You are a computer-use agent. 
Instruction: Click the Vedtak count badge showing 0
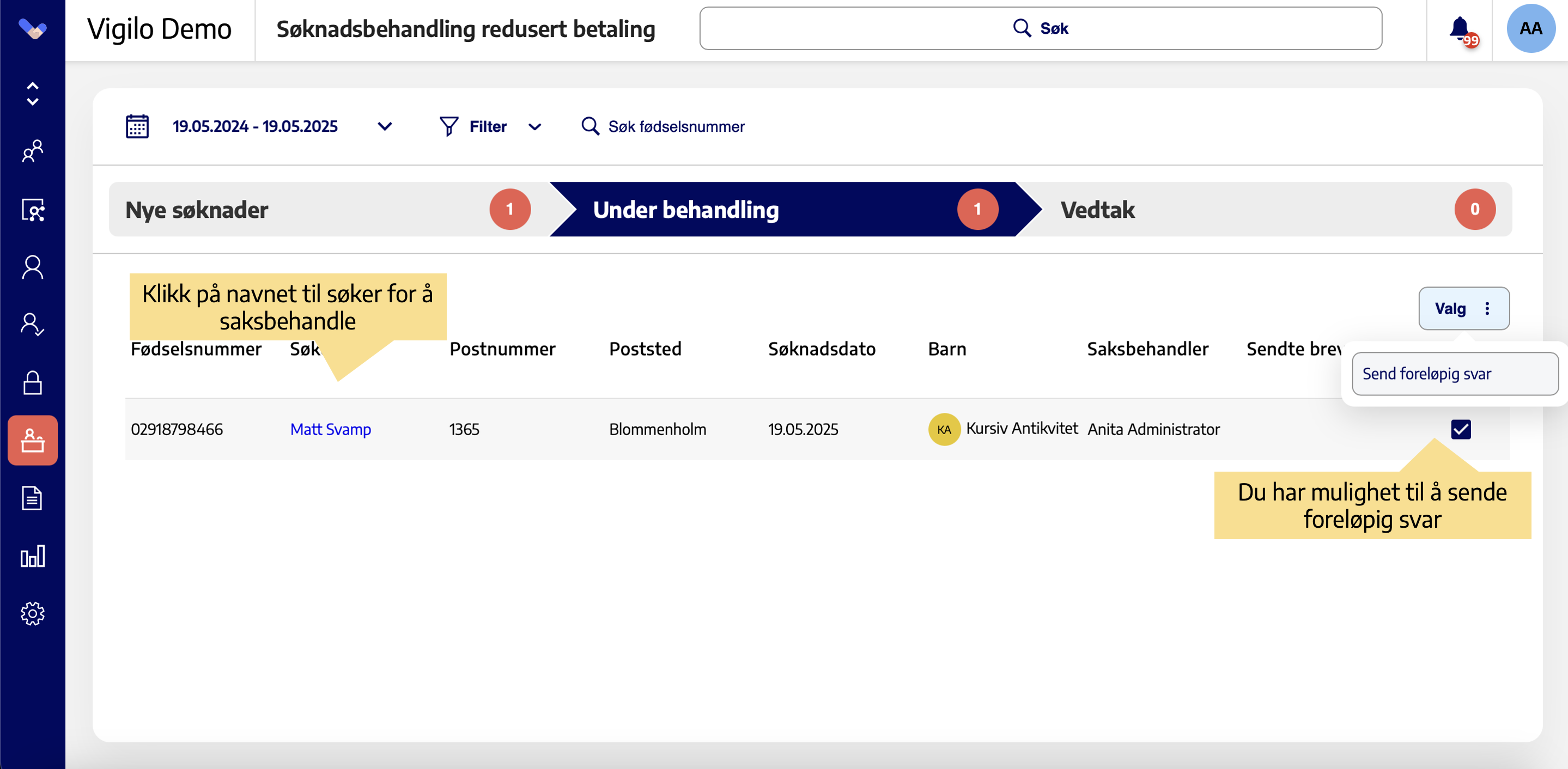[x=1475, y=209]
